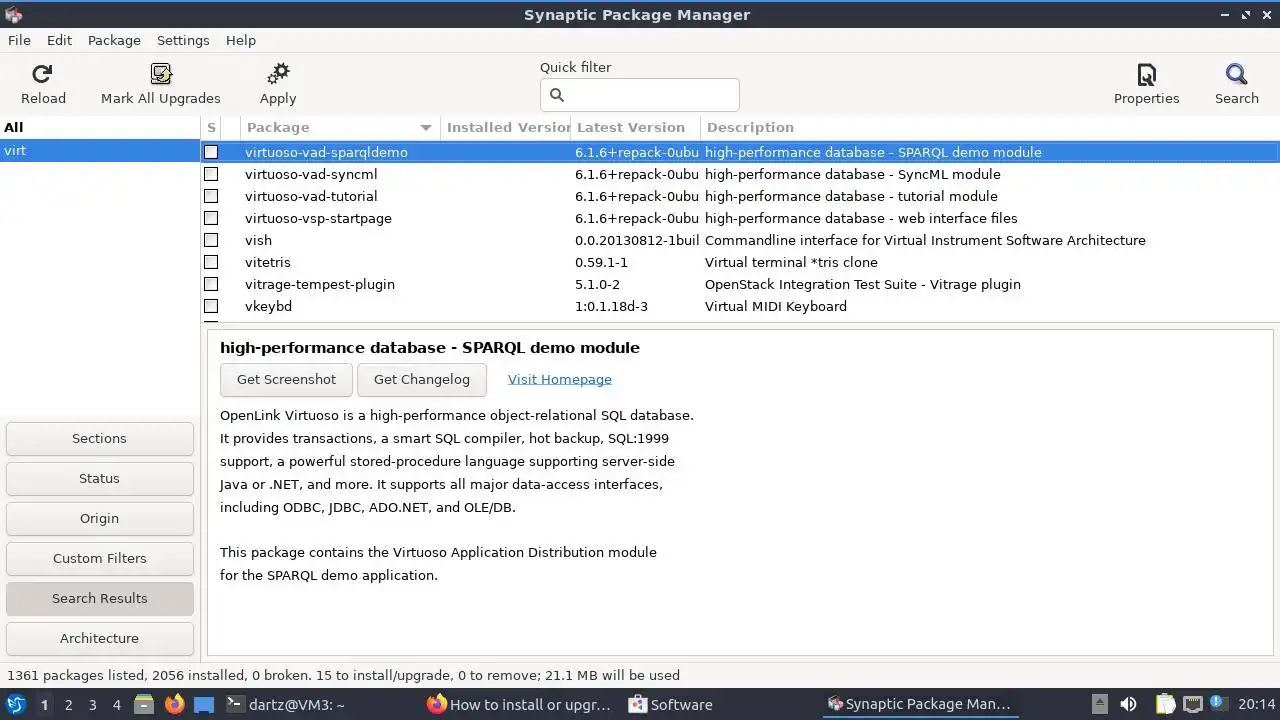Click the 20:14 clock
The image size is (1280, 720).
[x=1257, y=704]
